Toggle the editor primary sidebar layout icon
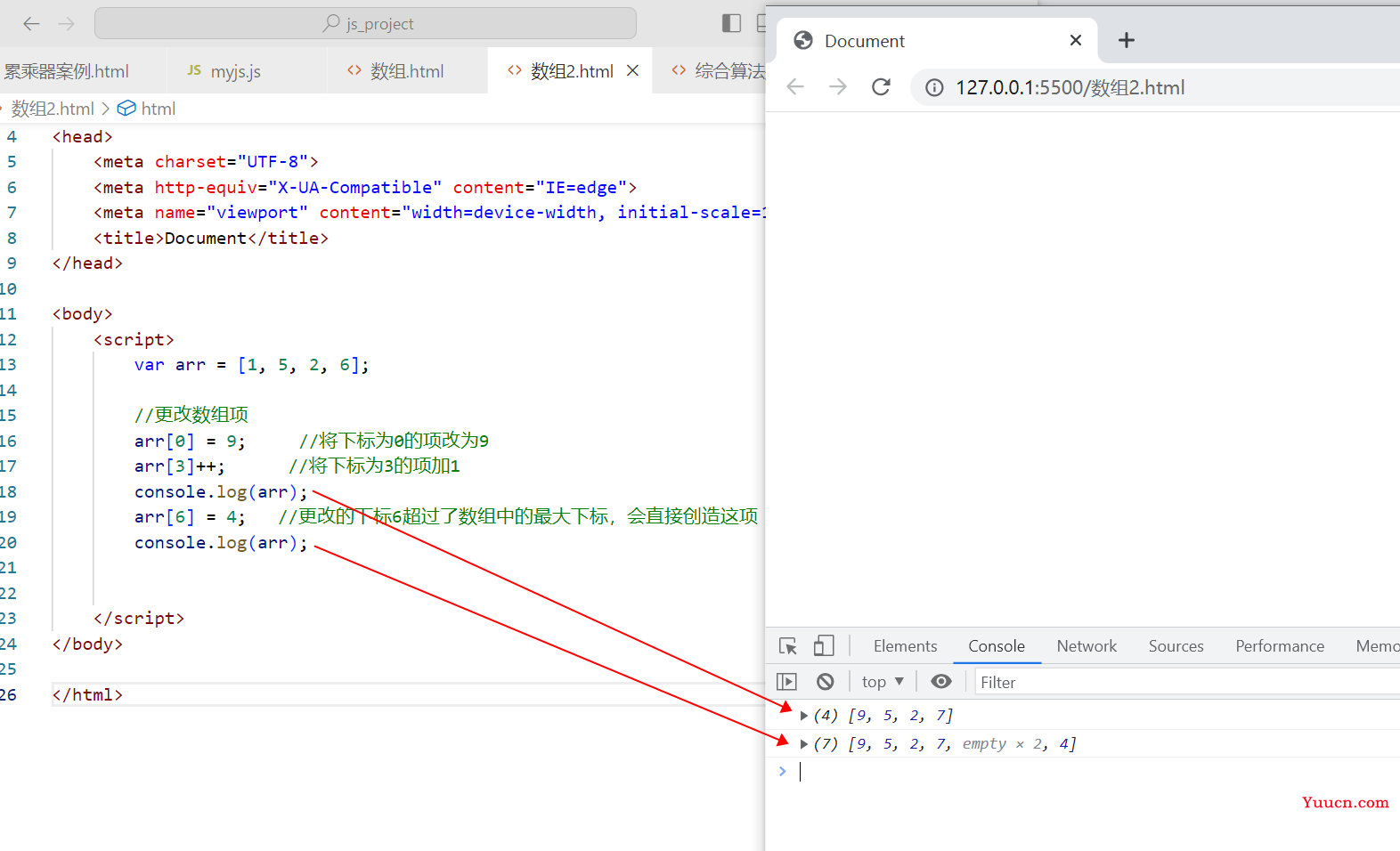 click(731, 23)
